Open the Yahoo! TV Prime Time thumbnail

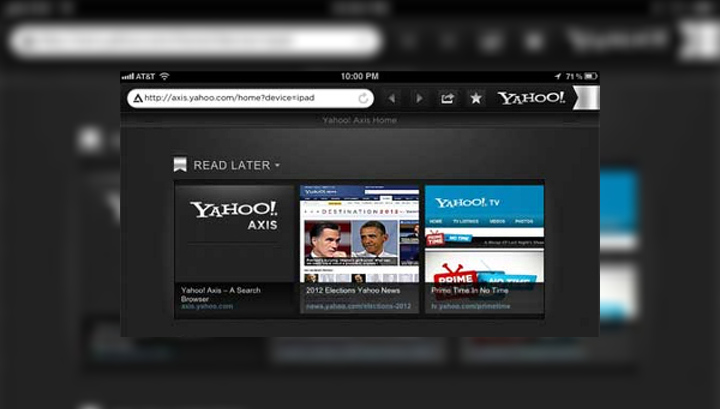[x=484, y=250]
